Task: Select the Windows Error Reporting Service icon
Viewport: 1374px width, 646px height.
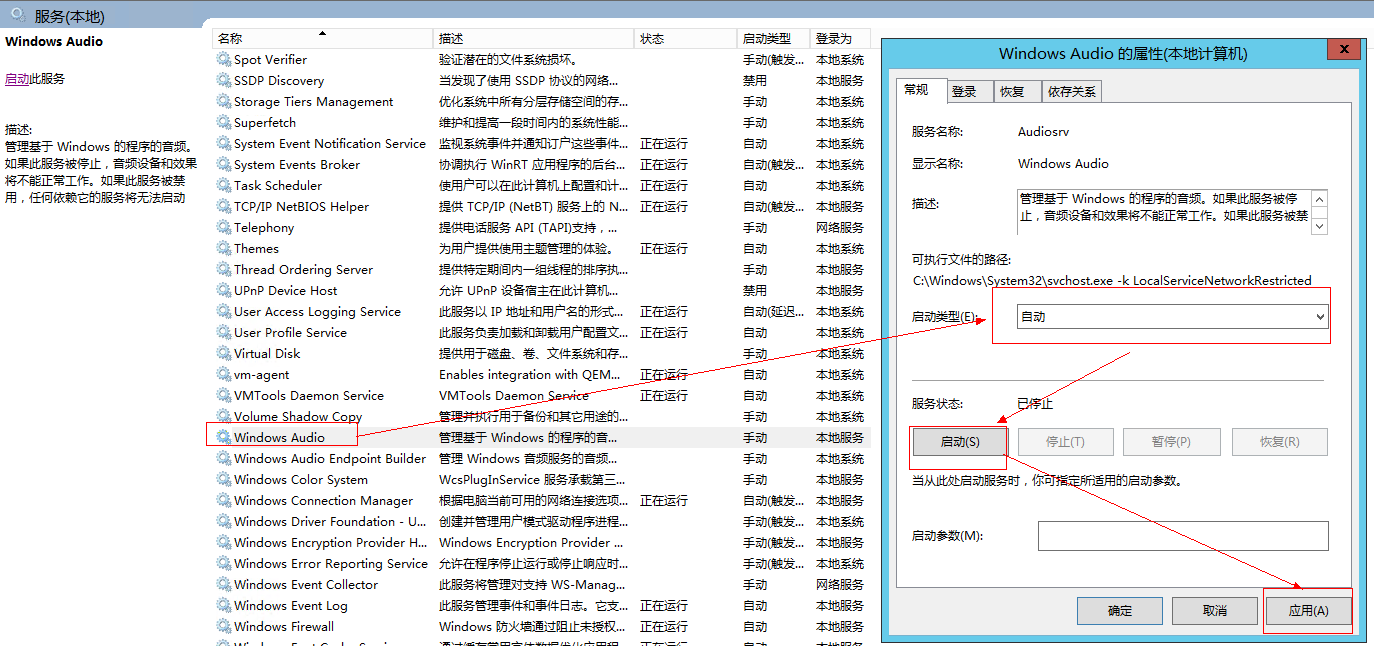Action: [x=223, y=564]
